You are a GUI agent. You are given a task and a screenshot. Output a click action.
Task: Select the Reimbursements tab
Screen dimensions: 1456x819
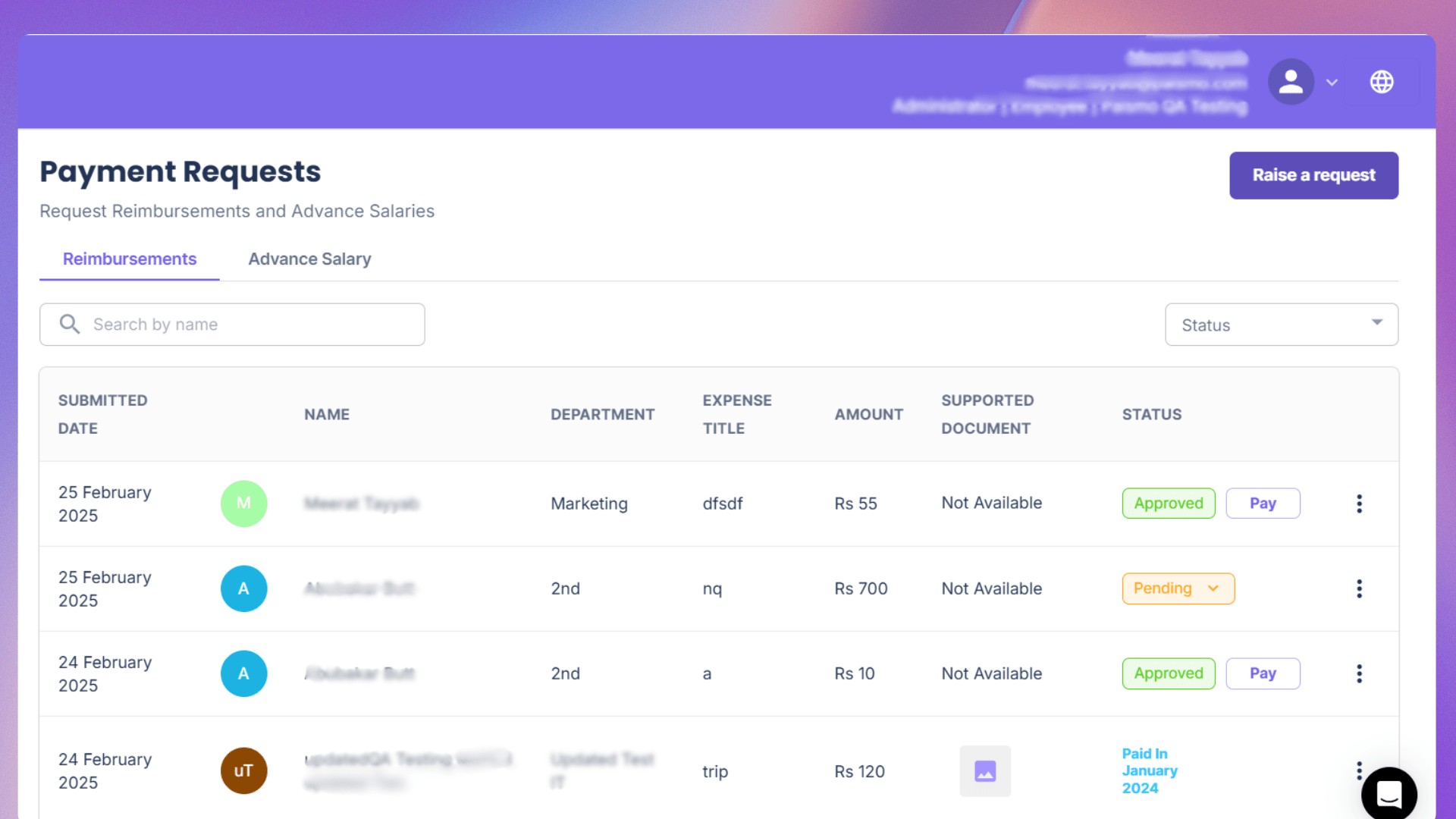pyautogui.click(x=130, y=259)
